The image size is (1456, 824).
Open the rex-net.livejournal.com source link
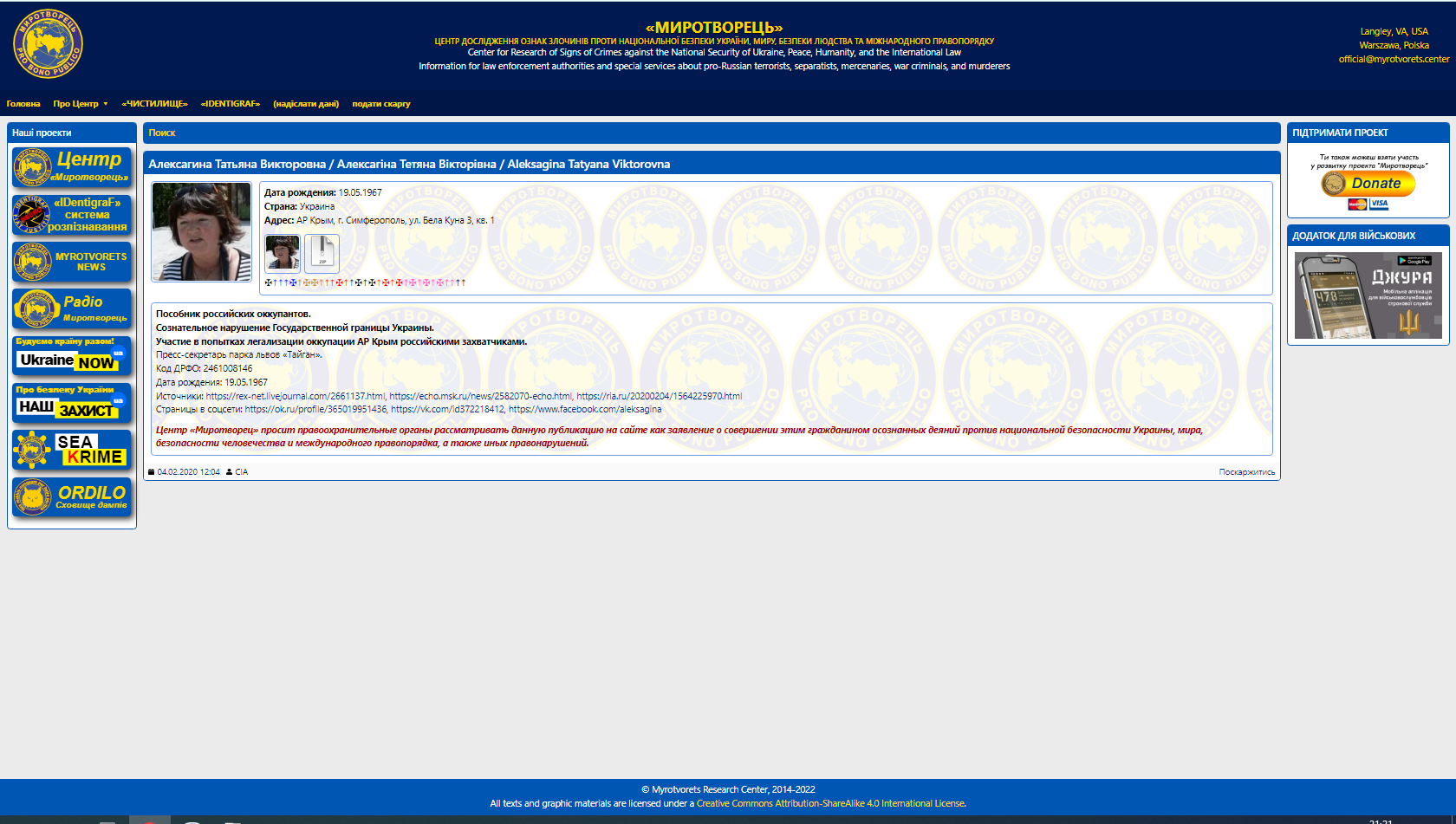(296, 396)
